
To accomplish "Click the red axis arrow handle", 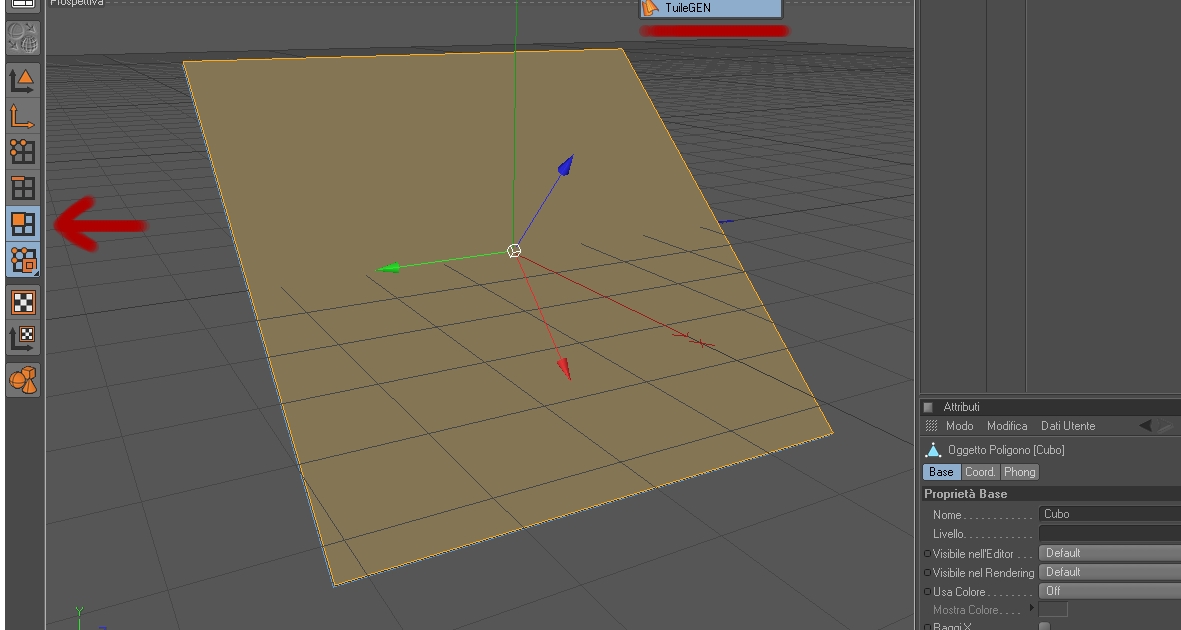I will point(564,368).
